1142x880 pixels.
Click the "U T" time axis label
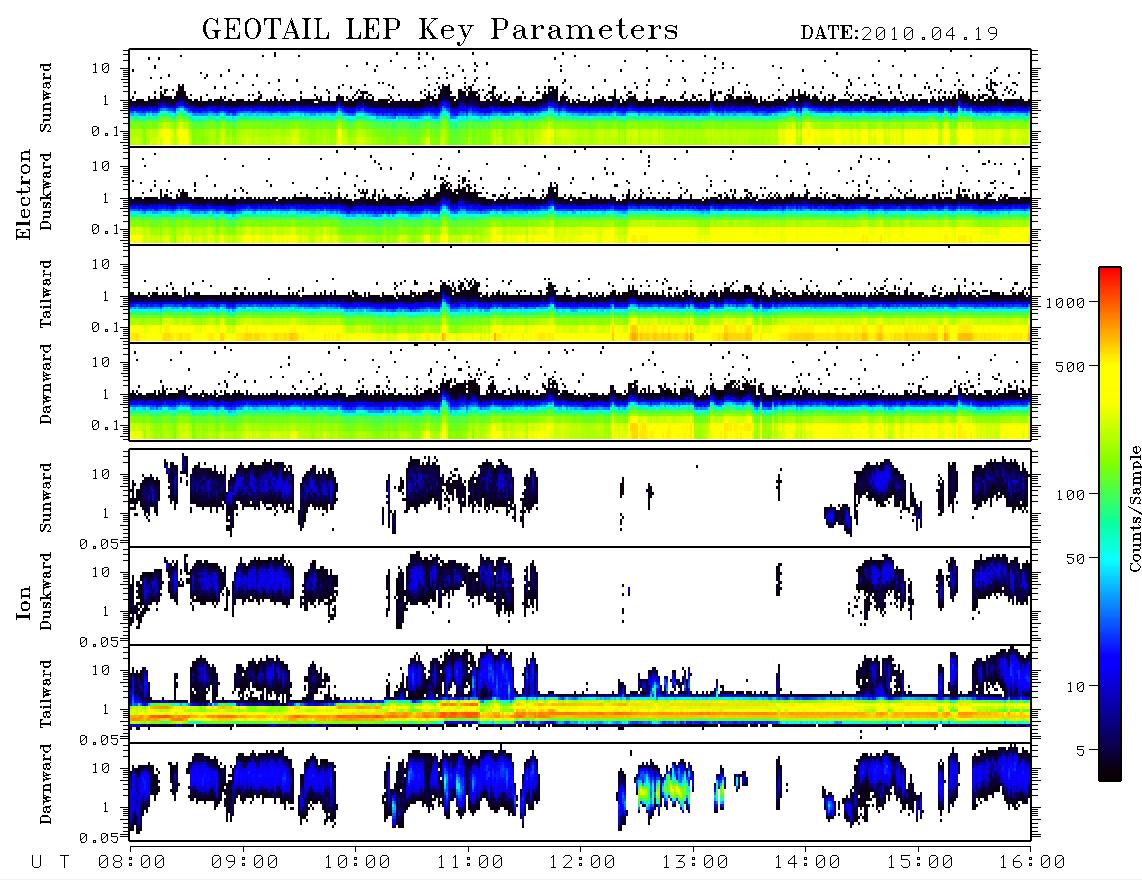click(50, 863)
